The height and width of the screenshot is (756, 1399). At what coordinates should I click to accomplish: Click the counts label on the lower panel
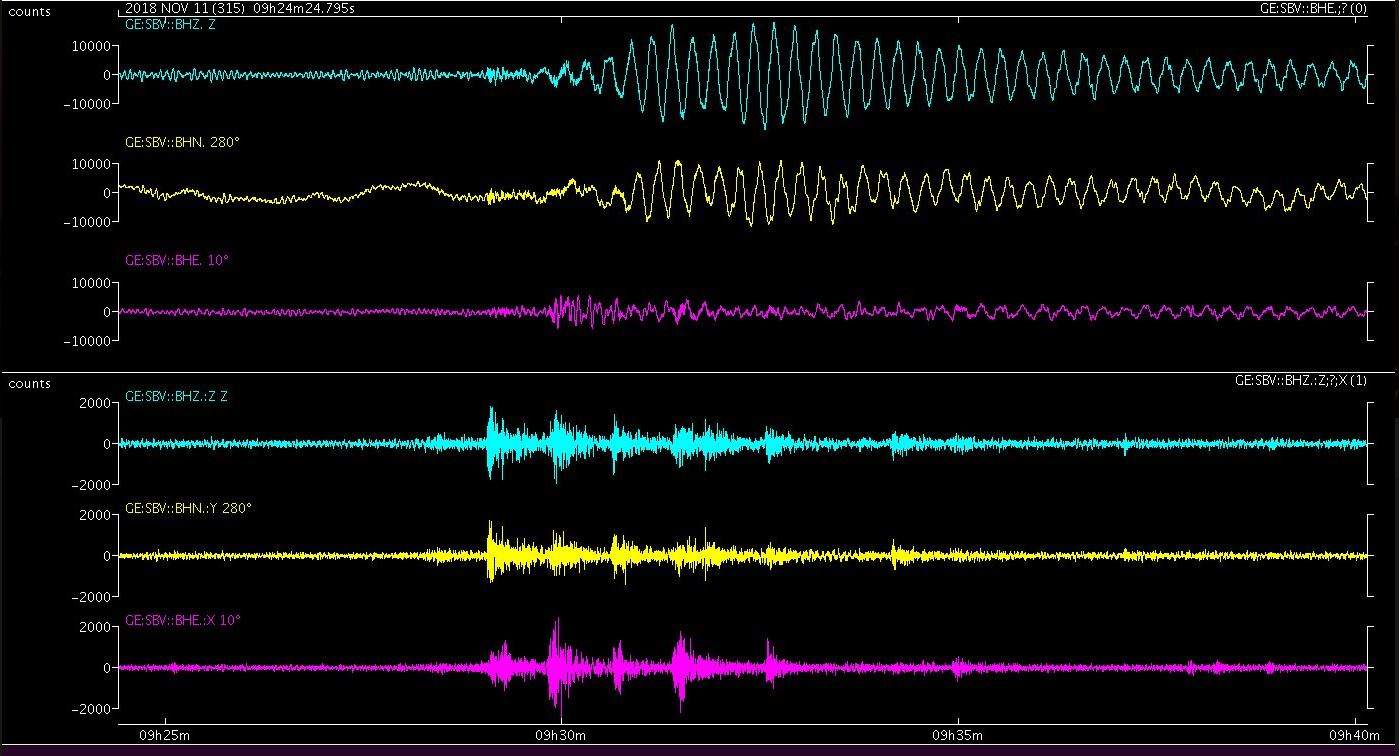29,384
